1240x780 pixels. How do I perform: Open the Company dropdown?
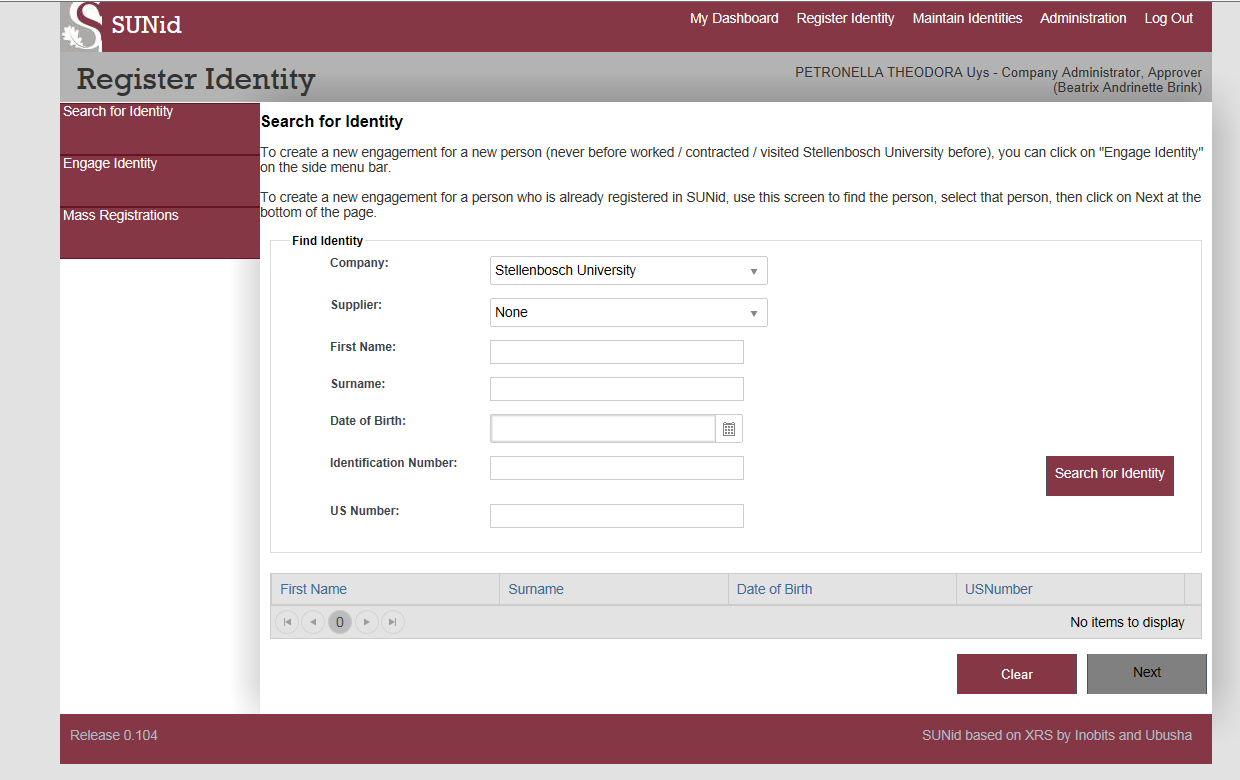pos(629,271)
